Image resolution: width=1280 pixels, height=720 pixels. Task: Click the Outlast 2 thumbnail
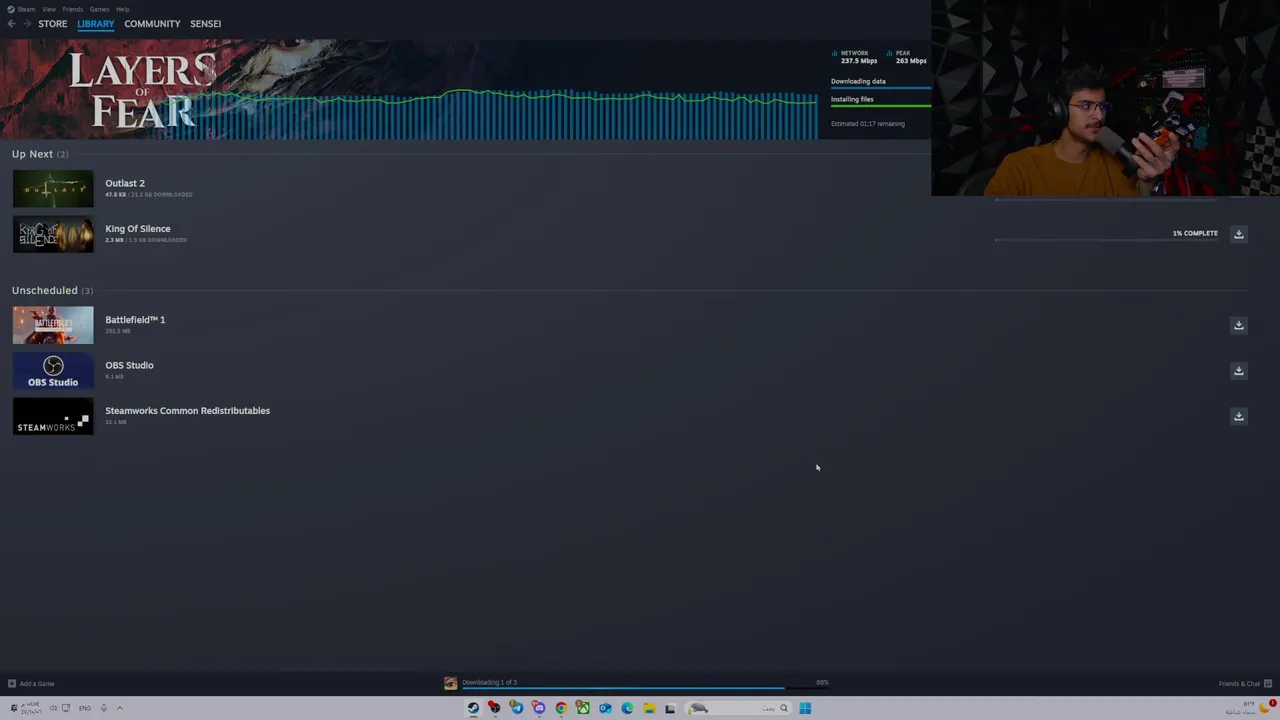(53, 189)
